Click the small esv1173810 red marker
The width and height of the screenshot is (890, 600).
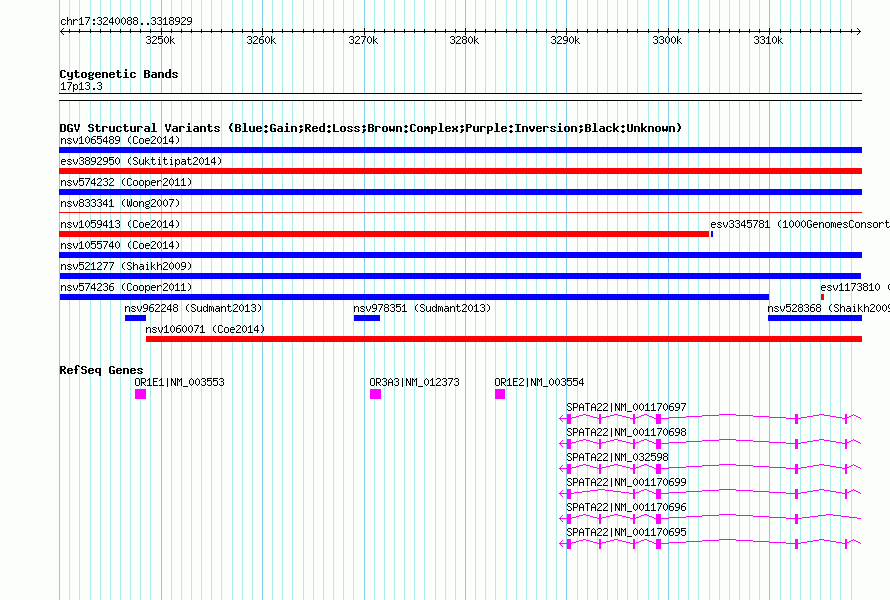tap(822, 297)
